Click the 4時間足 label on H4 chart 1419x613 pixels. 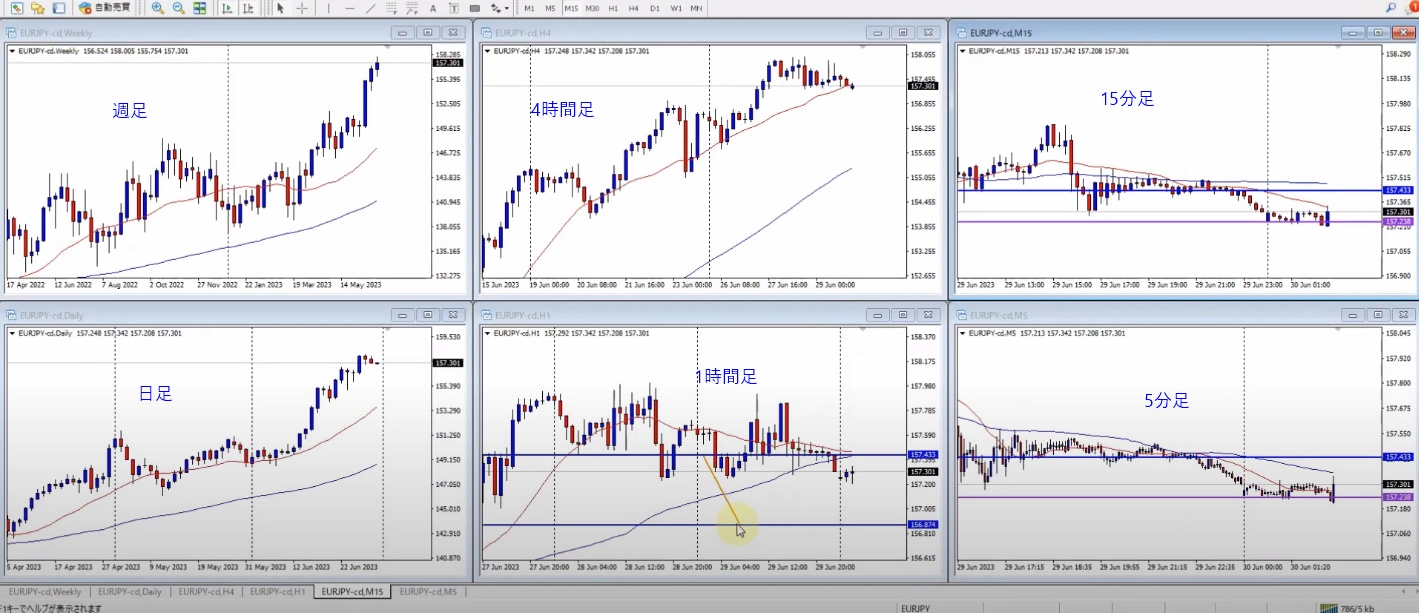[x=562, y=110]
